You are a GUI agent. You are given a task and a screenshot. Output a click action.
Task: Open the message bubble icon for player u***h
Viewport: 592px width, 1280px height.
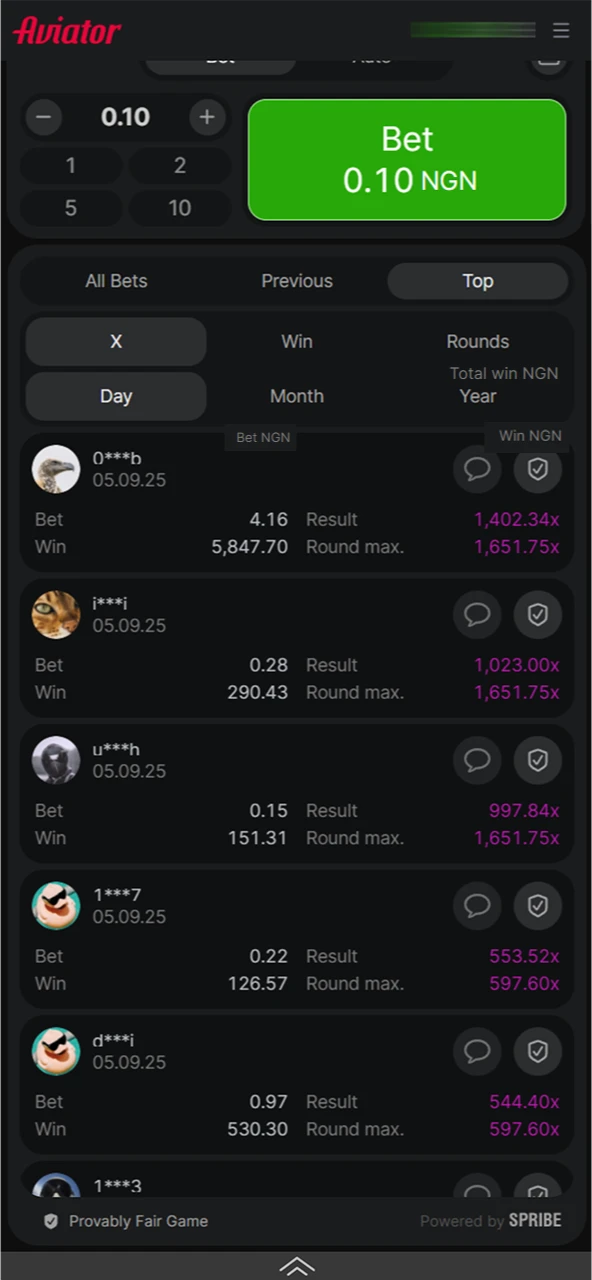click(477, 760)
